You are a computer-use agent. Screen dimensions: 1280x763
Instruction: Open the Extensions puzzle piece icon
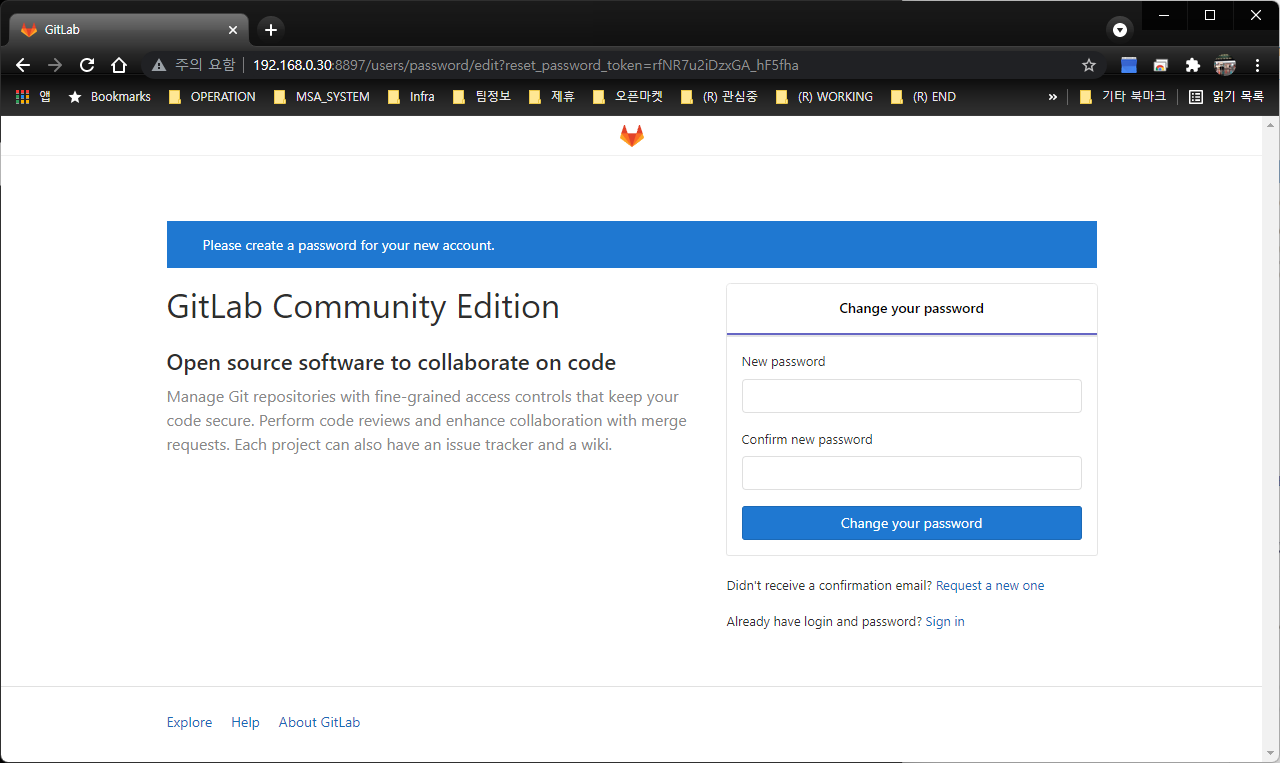pos(1192,65)
